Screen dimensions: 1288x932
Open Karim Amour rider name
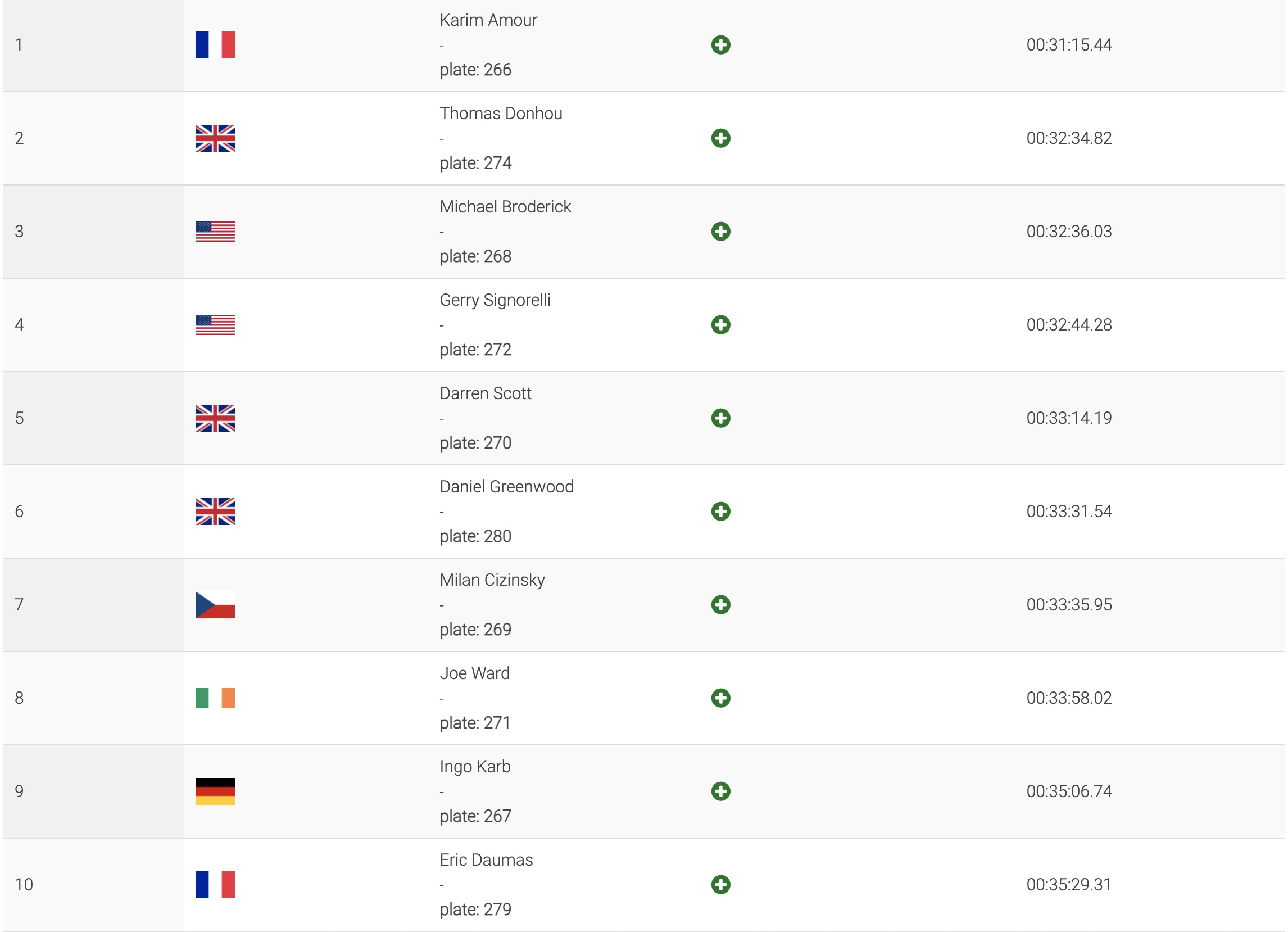pos(488,20)
